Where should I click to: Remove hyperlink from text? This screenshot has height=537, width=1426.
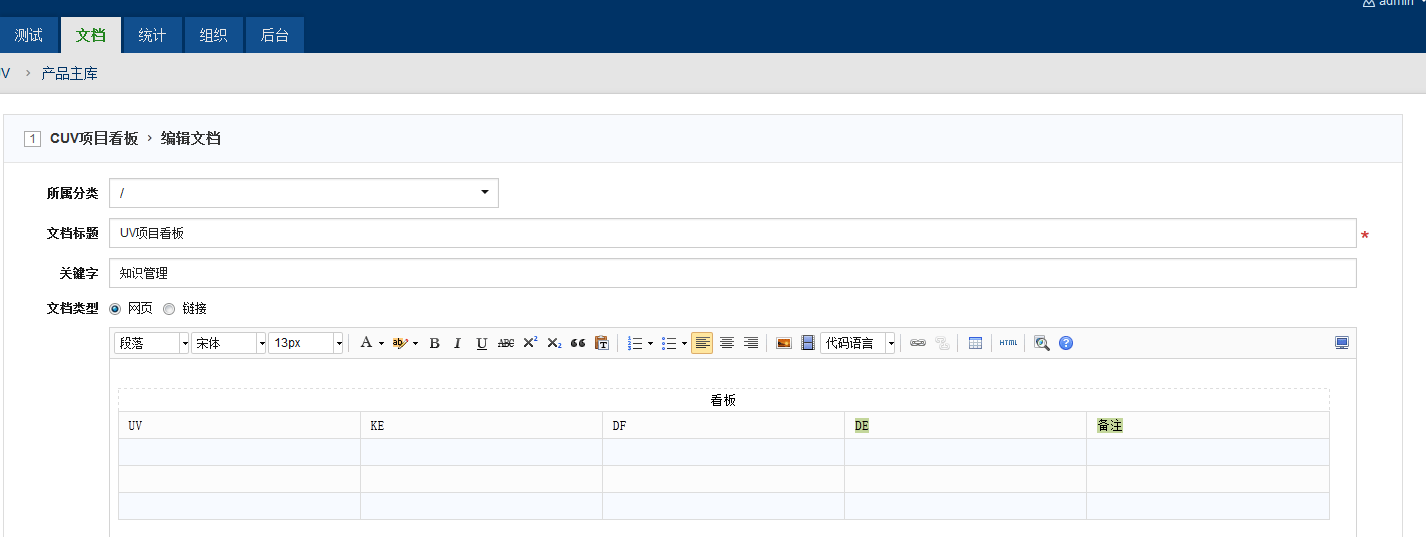[942, 343]
